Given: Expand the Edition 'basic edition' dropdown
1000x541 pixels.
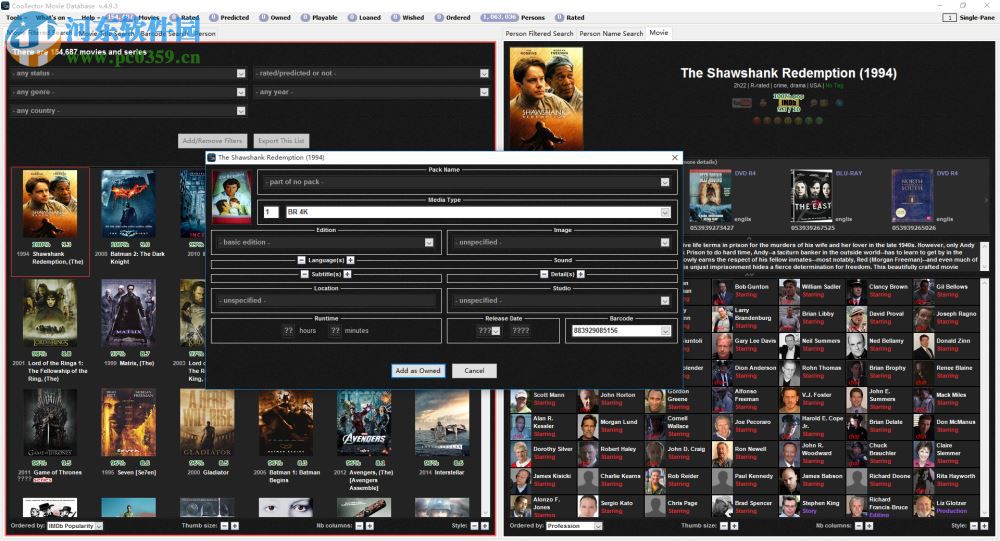Looking at the screenshot, I should pyautogui.click(x=429, y=242).
